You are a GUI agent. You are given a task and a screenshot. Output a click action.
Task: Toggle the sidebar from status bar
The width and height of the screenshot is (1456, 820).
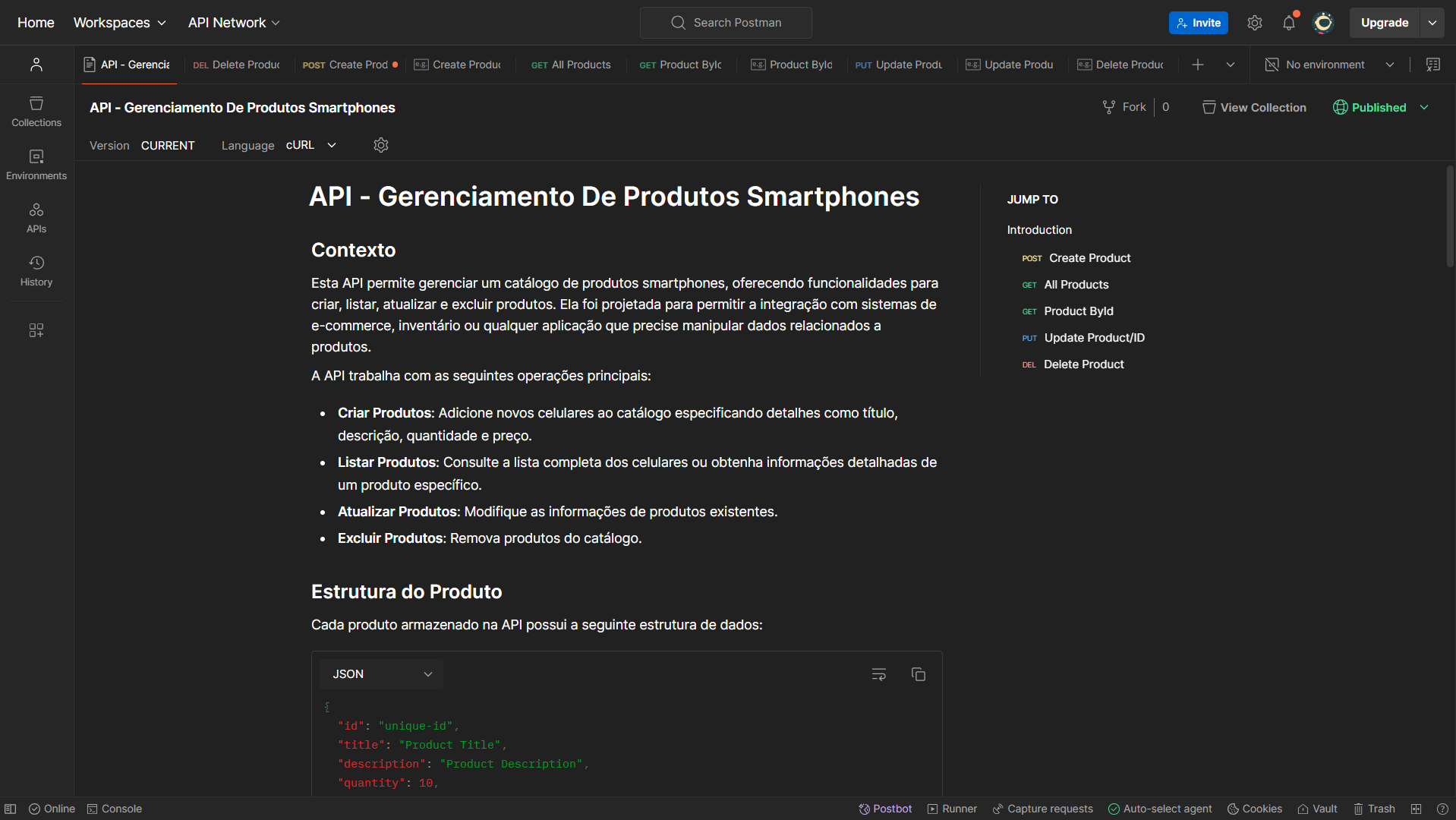click(11, 809)
